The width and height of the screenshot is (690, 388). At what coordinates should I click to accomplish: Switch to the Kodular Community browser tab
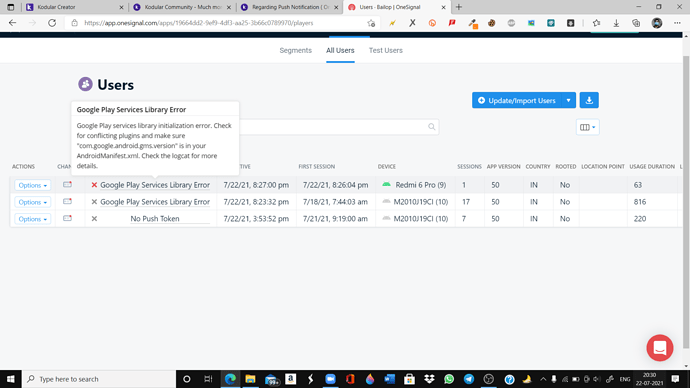tap(182, 7)
